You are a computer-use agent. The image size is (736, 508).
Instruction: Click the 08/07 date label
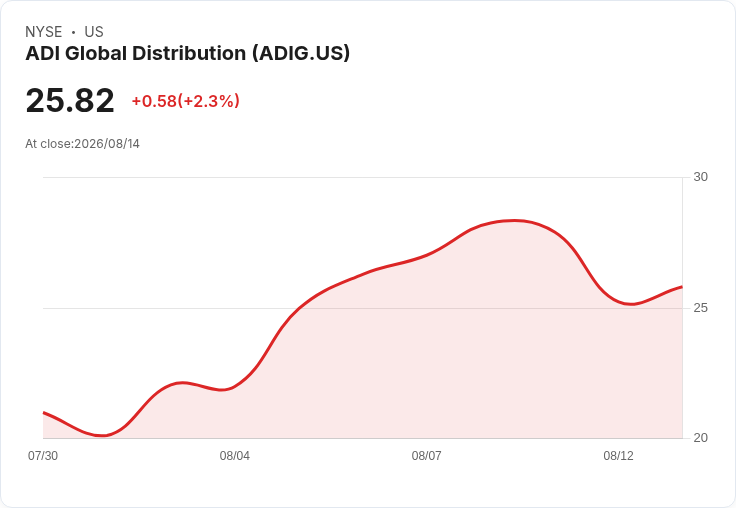(427, 456)
